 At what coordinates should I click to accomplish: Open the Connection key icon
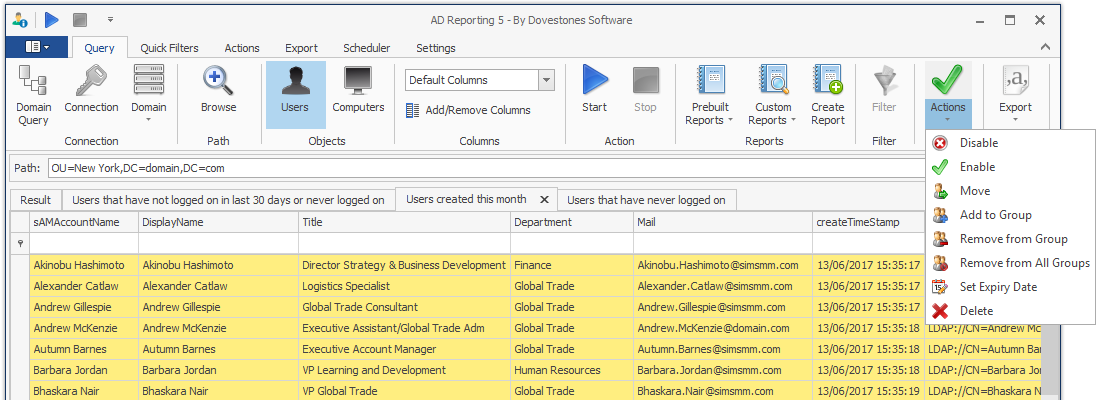click(x=91, y=83)
